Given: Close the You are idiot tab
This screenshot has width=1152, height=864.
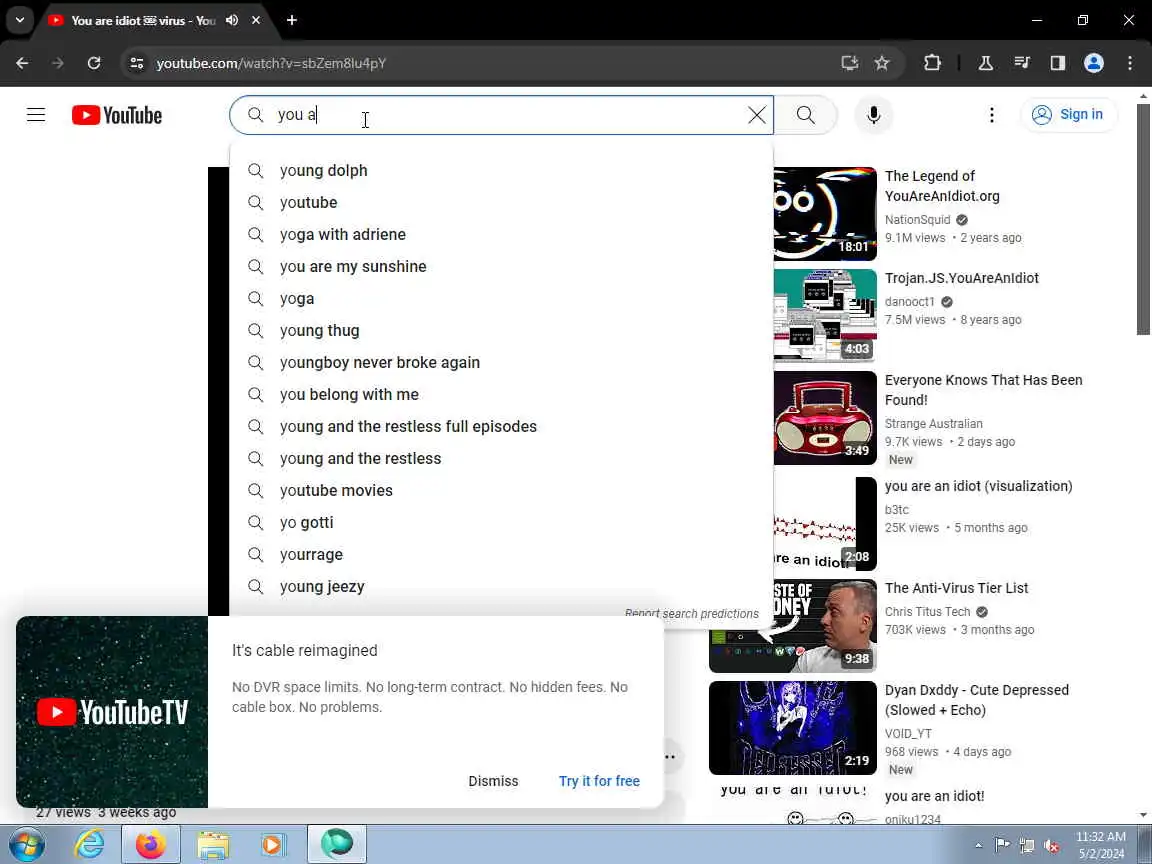Looking at the screenshot, I should 256,21.
